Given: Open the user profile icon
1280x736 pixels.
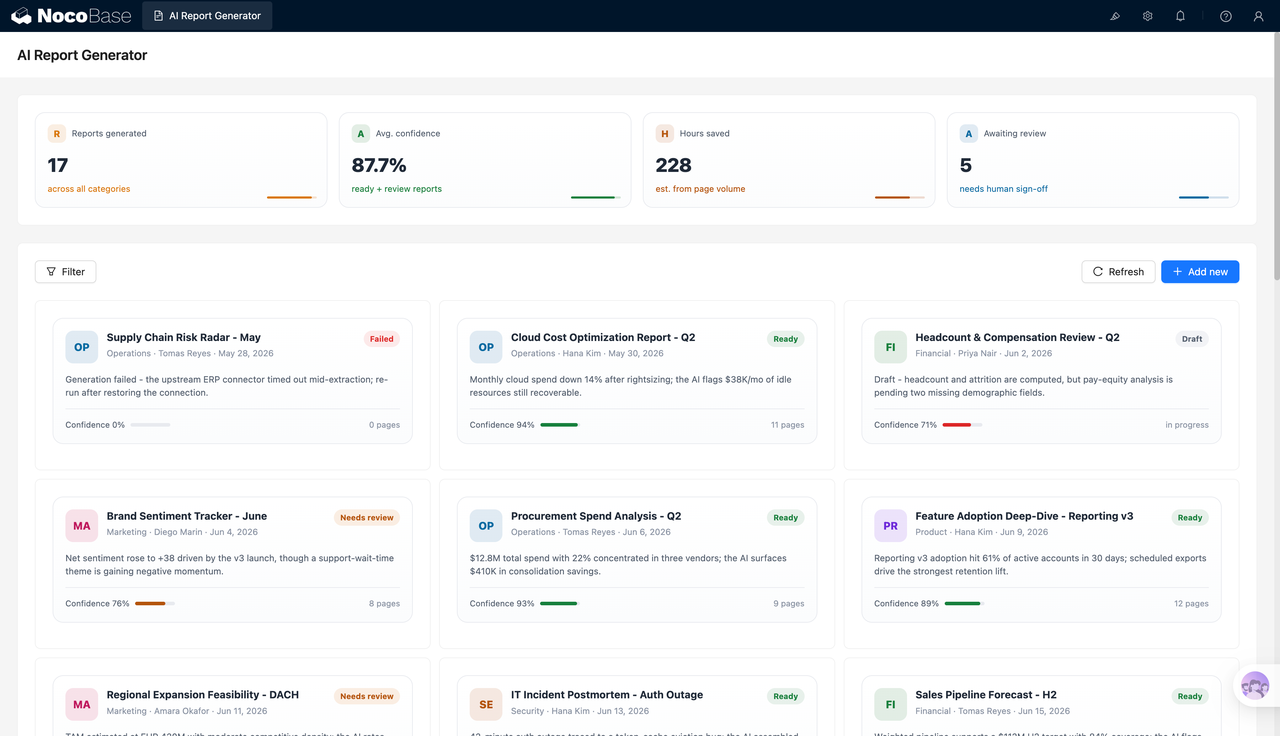Looking at the screenshot, I should pos(1259,16).
